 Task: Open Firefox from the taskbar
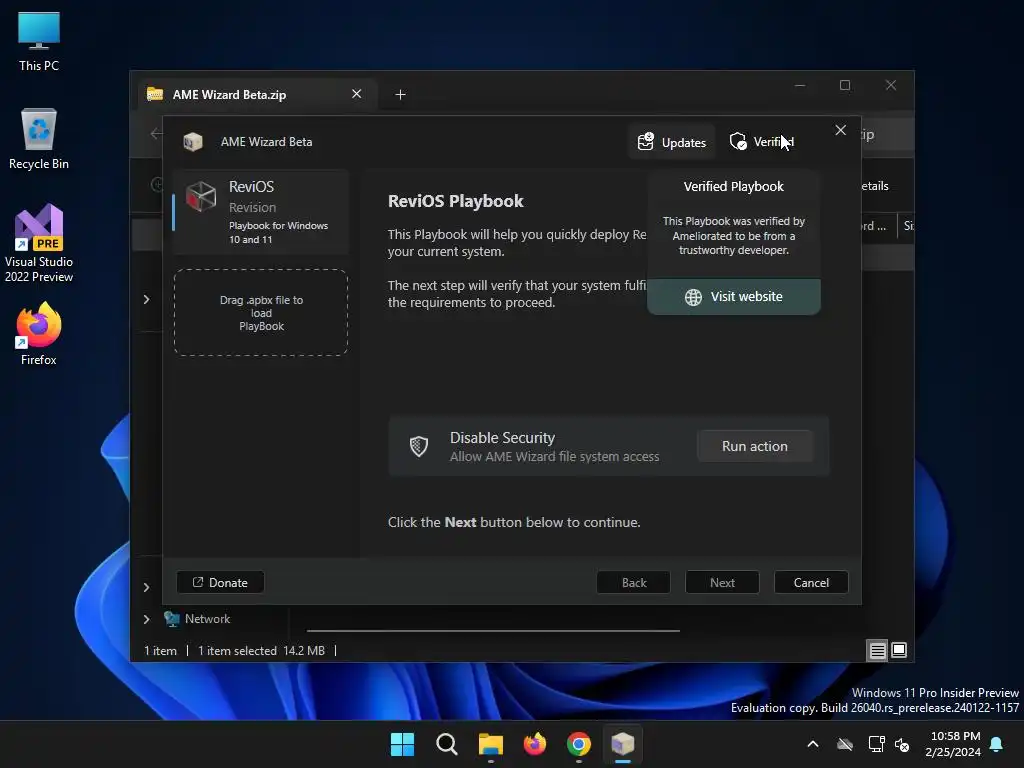[535, 744]
